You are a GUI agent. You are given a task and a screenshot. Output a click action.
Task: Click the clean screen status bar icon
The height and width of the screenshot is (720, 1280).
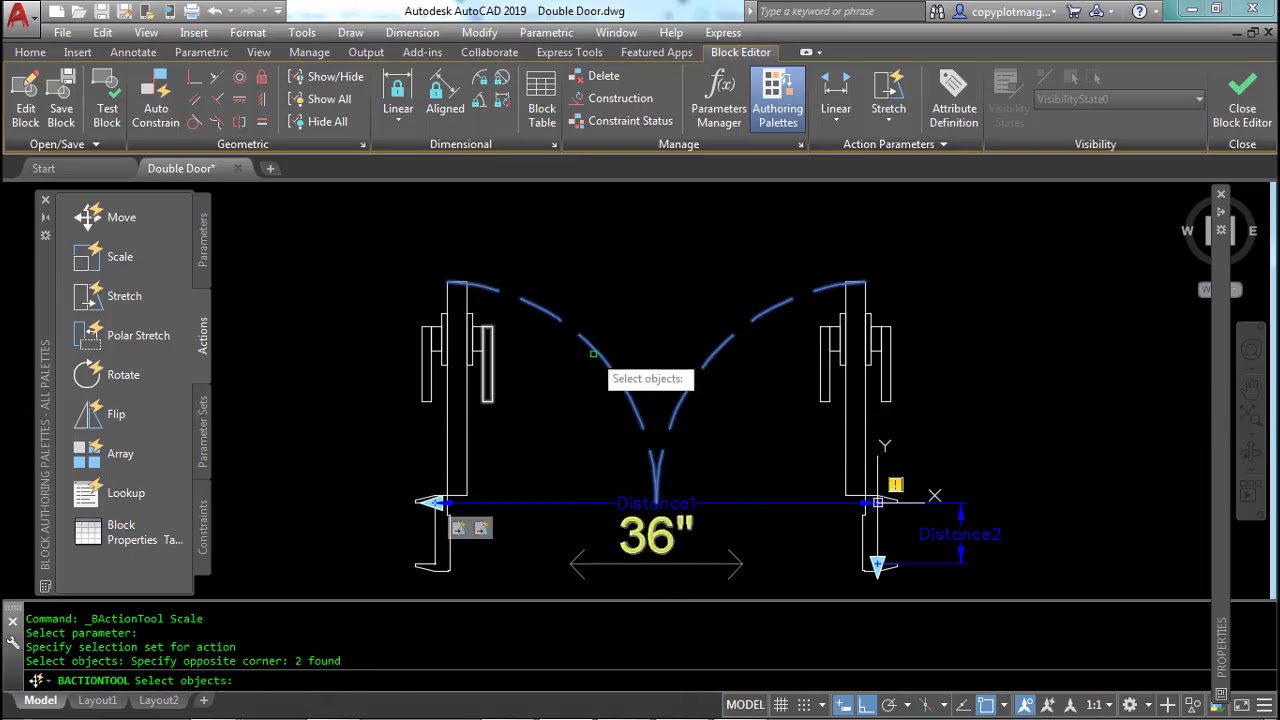pos(1240,704)
